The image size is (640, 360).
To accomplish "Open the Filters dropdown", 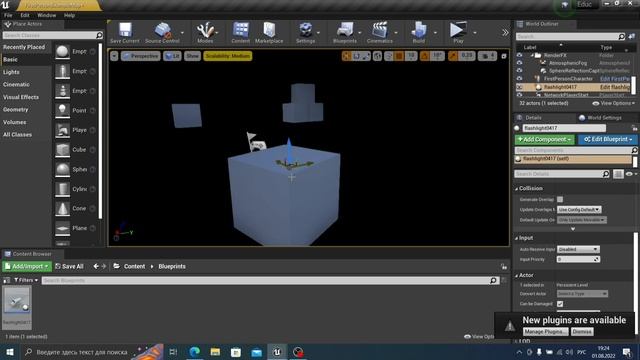I will click(26, 280).
